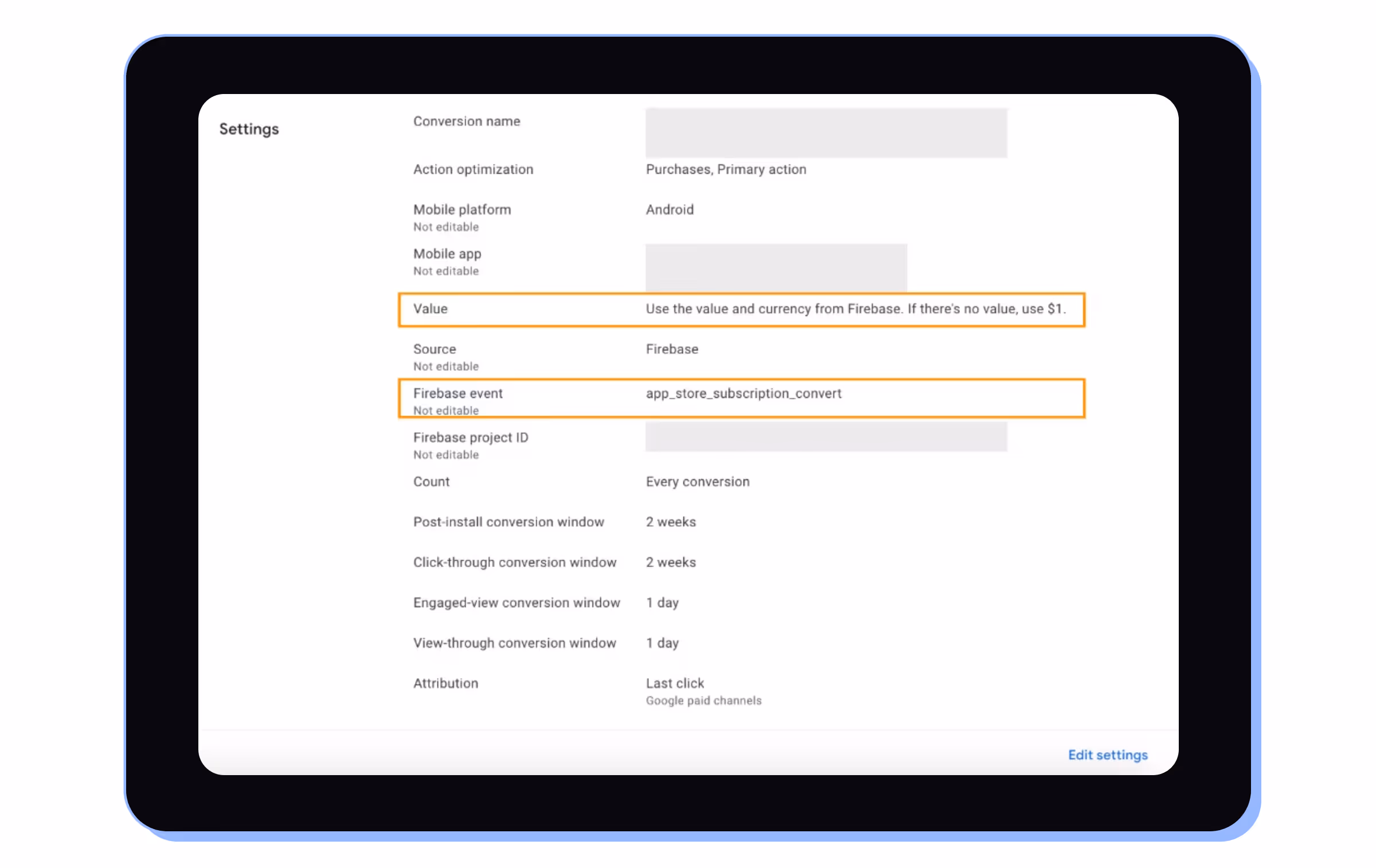Click the Settings heading
Image resolution: width=1376 pixels, height=868 pixels.
[x=249, y=129]
